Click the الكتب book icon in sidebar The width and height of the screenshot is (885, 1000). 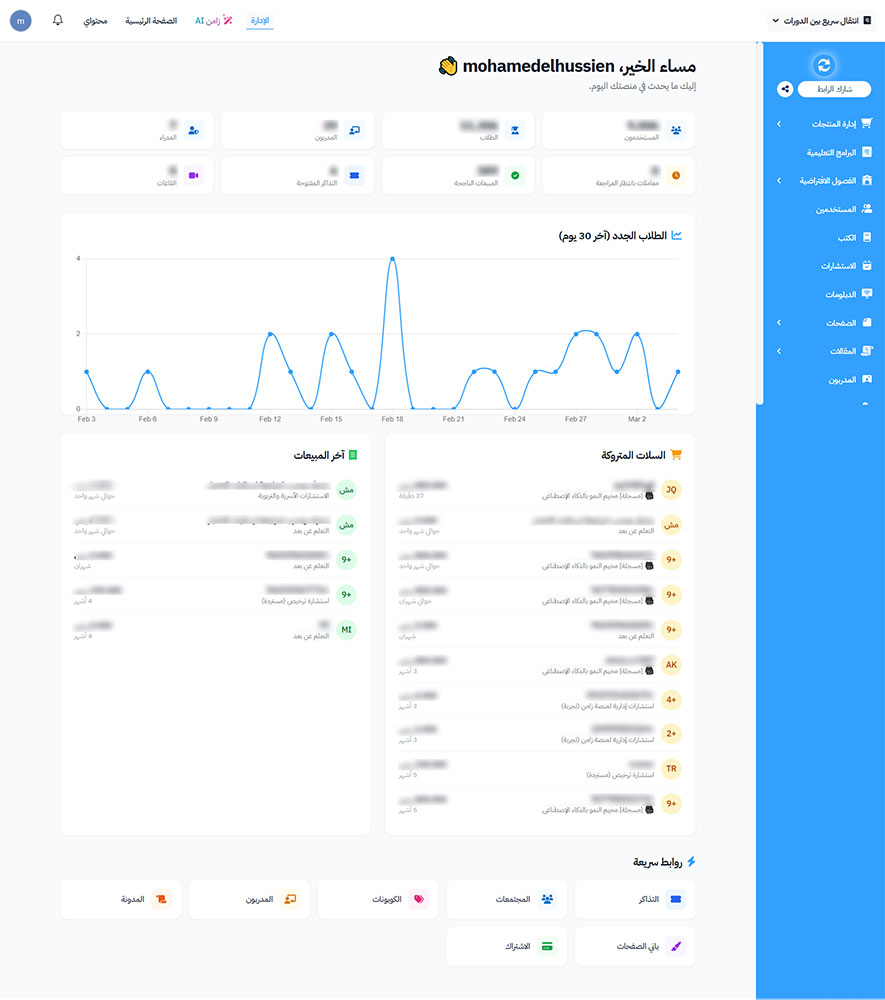tap(867, 238)
